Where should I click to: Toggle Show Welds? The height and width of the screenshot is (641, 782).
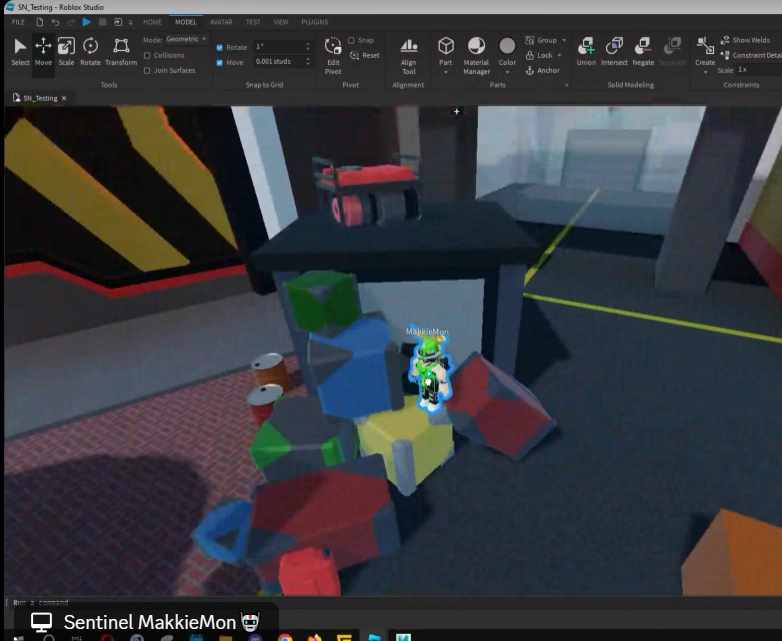tap(745, 40)
